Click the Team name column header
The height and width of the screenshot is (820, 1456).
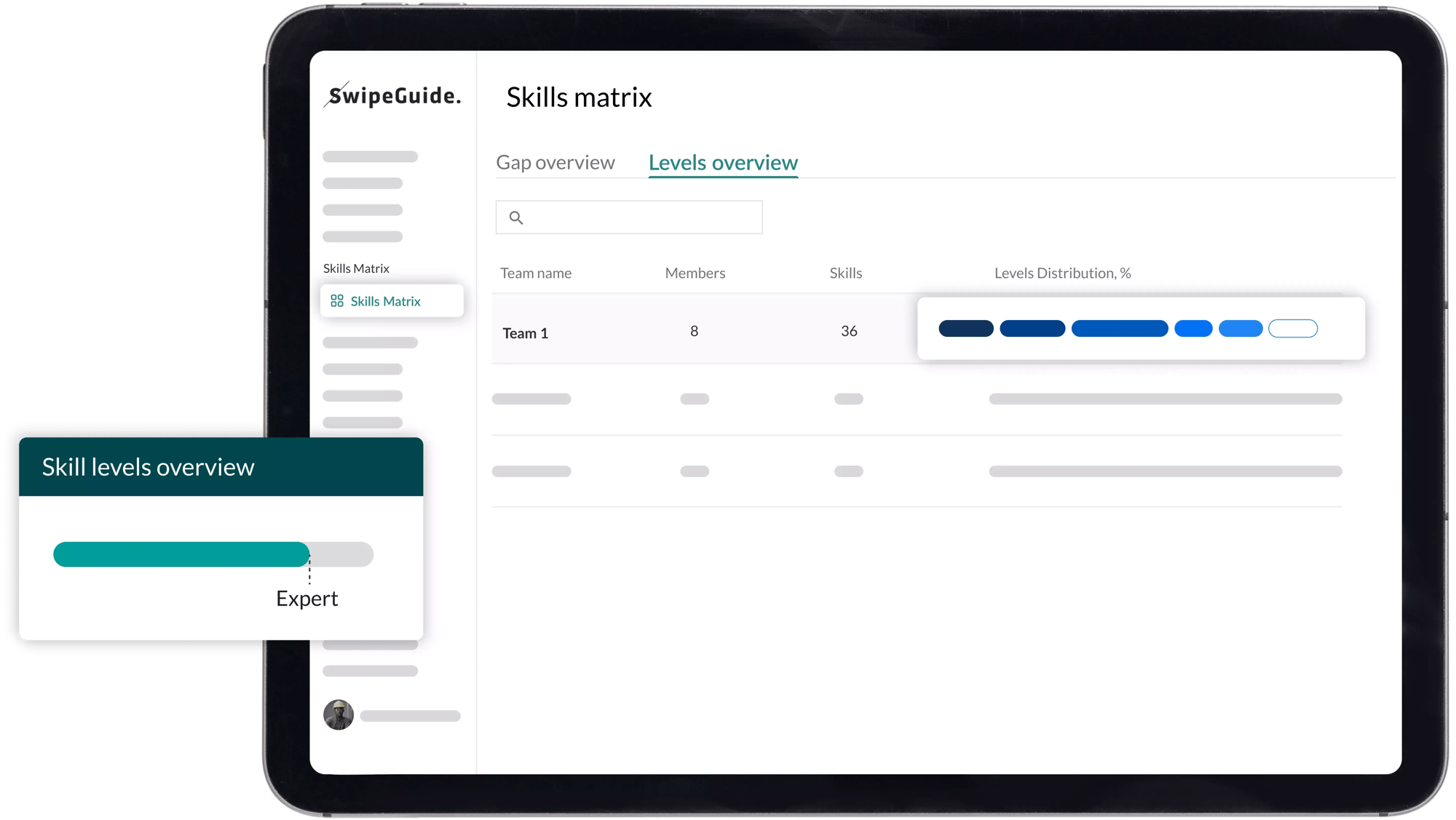[536, 274]
